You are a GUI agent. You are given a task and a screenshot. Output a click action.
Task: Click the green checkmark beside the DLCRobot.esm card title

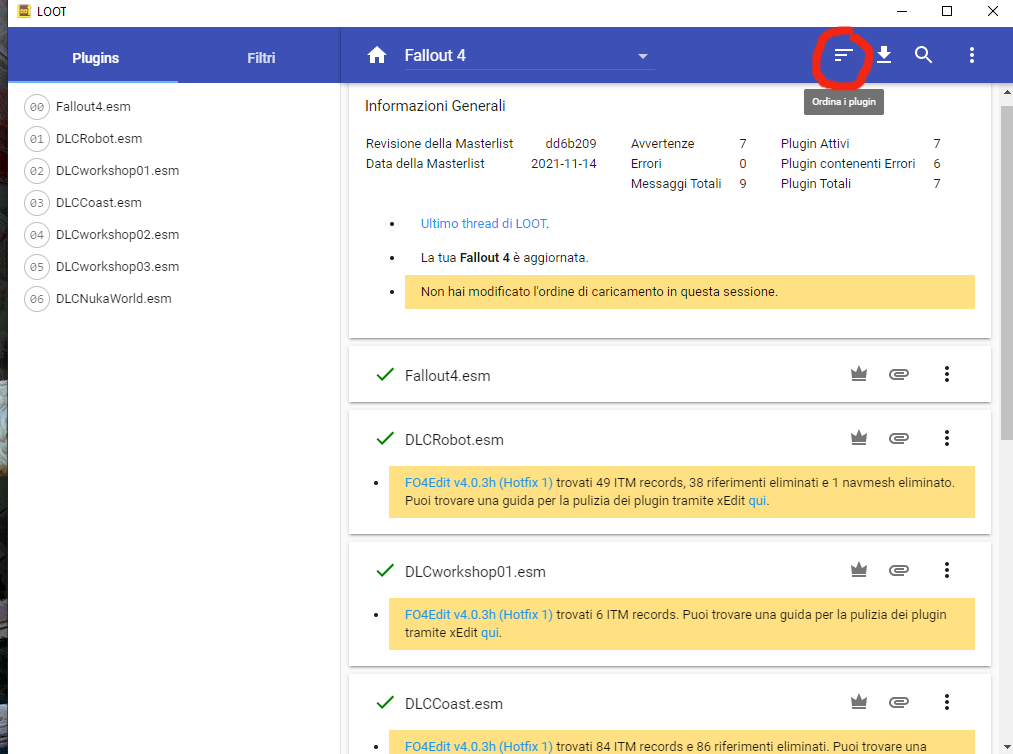click(385, 438)
